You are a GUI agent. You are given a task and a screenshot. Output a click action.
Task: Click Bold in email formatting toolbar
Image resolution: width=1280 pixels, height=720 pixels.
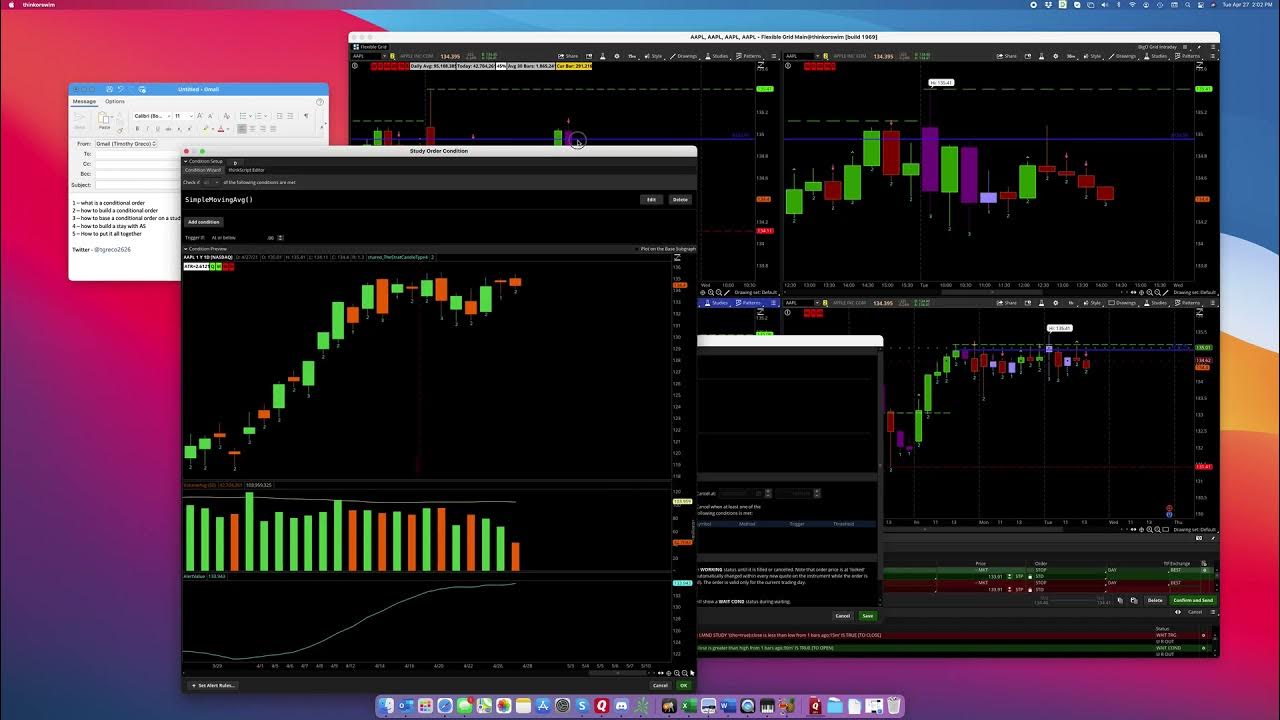point(138,128)
